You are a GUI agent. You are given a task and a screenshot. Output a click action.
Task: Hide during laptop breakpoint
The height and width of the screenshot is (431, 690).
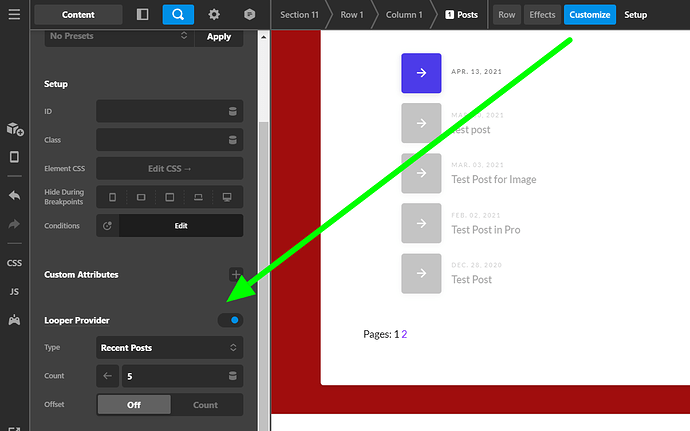(x=198, y=197)
